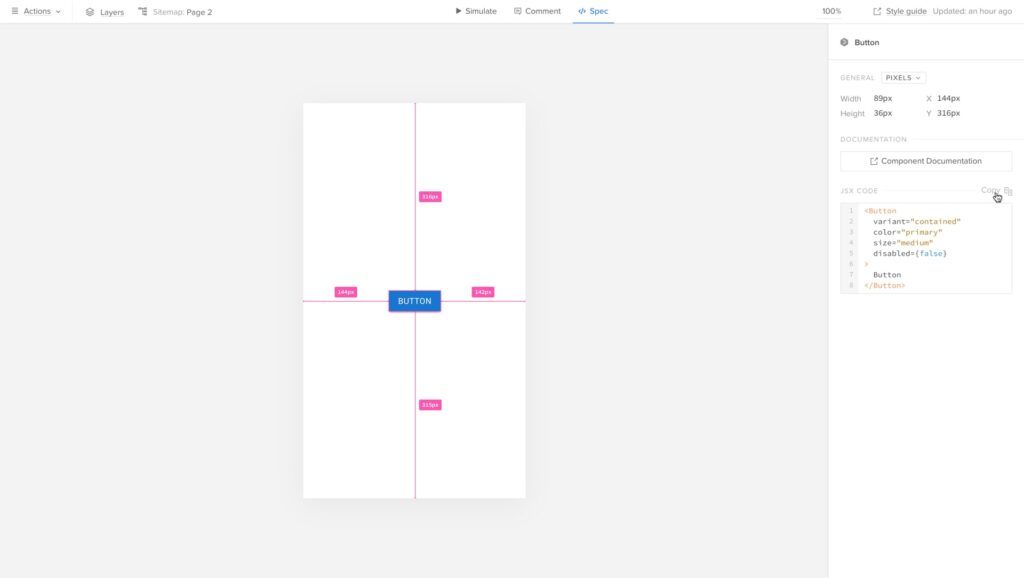1024x578 pixels.
Task: Click the hexagon icon next to Button
Action: point(845,42)
